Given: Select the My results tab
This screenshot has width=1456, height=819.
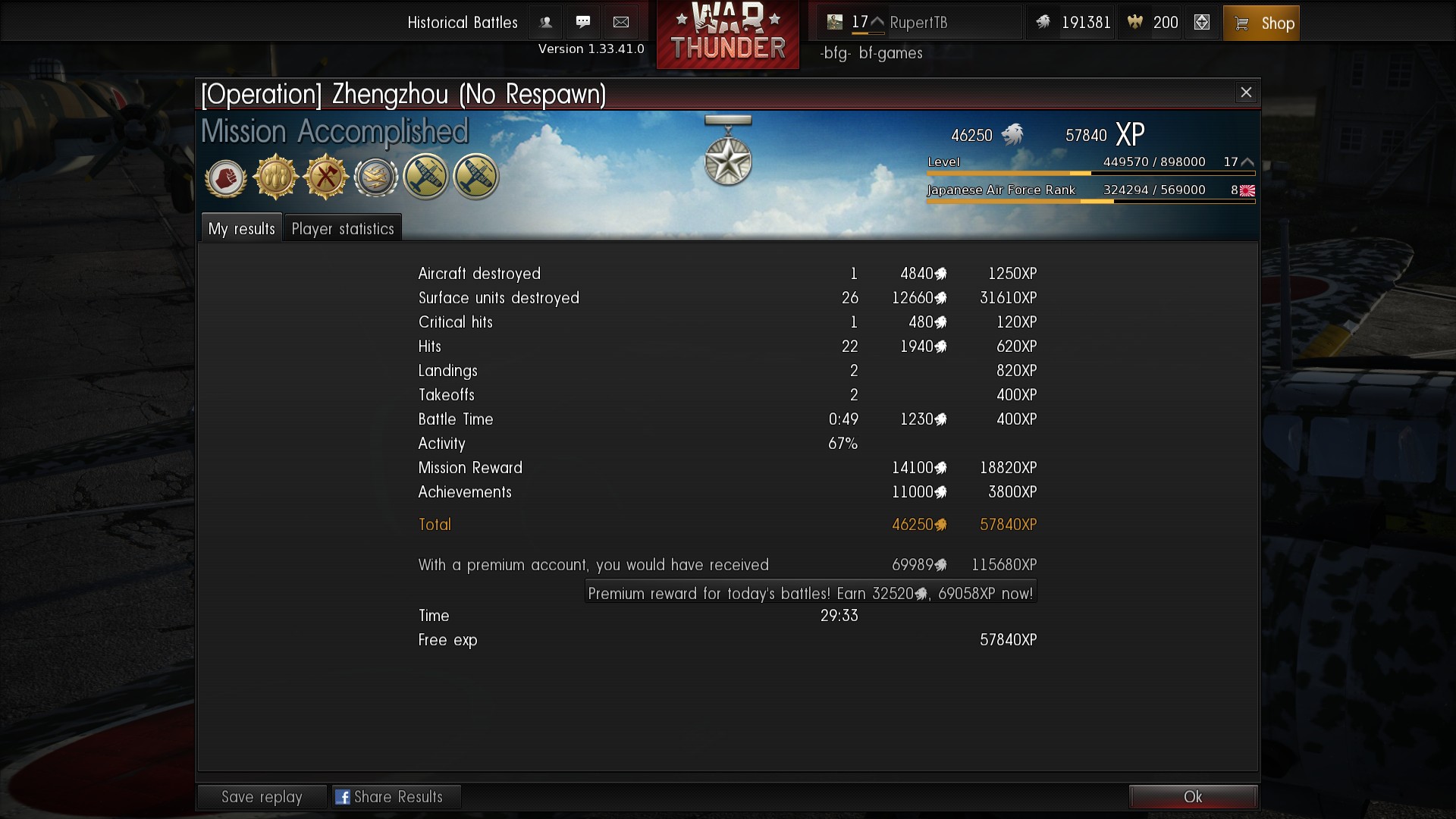Looking at the screenshot, I should click(x=241, y=228).
